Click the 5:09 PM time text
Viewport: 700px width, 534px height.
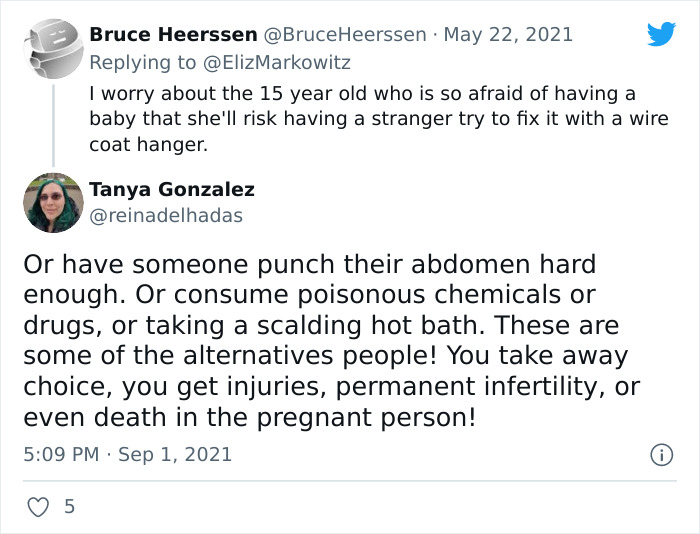[x=61, y=454]
